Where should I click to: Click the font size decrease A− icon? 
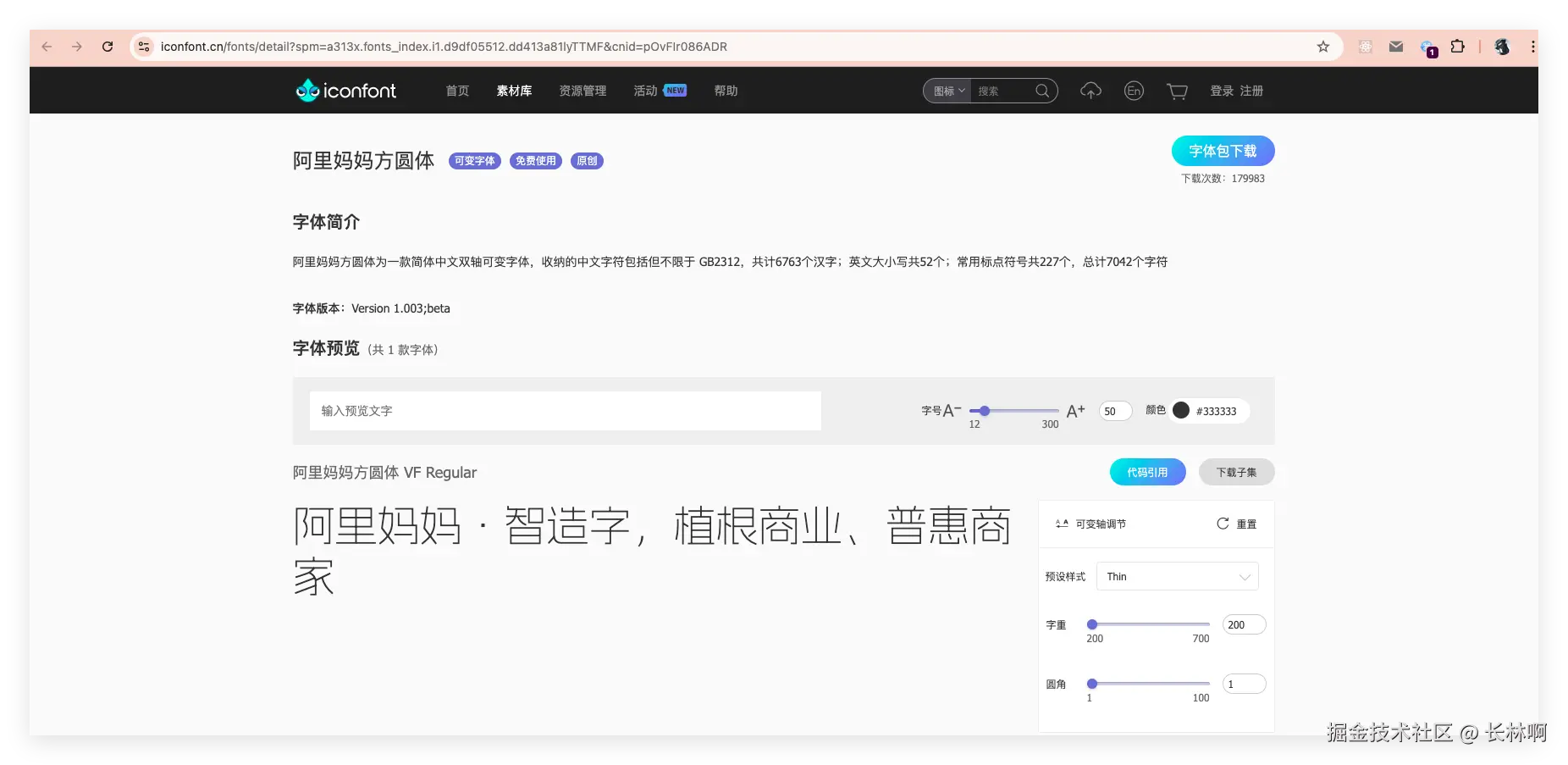pos(952,410)
